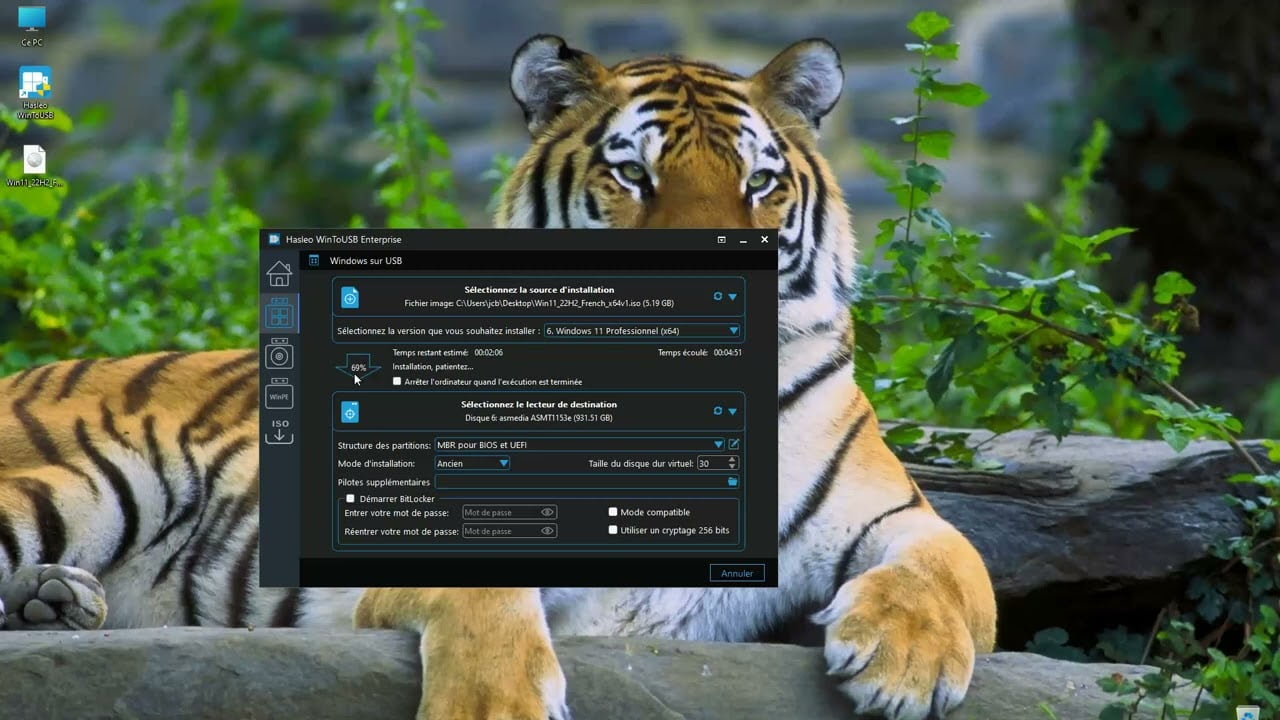The height and width of the screenshot is (720, 1280).
Task: Open the Home page in the sidebar
Action: (279, 273)
